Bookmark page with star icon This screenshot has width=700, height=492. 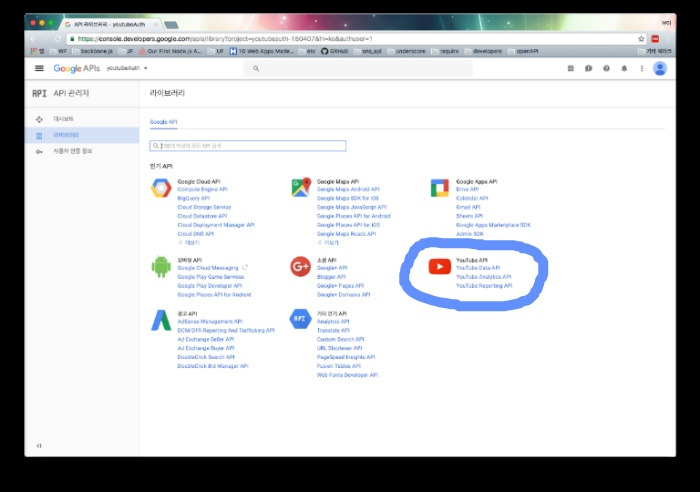pos(641,39)
